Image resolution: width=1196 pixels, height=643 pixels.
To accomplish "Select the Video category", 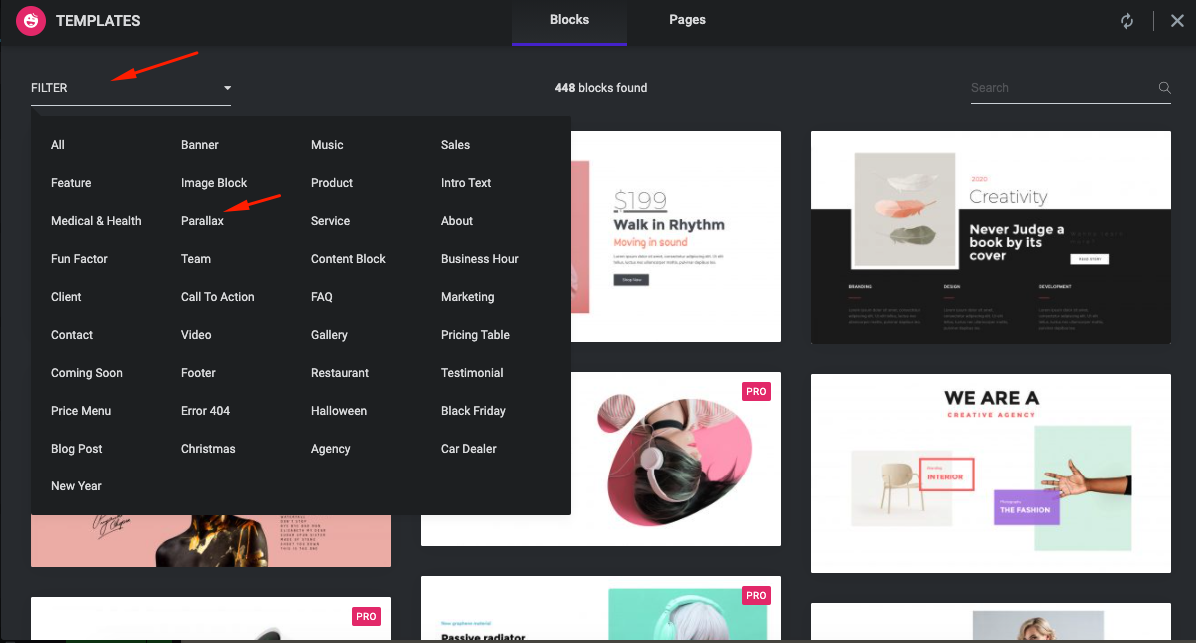I will click(196, 335).
